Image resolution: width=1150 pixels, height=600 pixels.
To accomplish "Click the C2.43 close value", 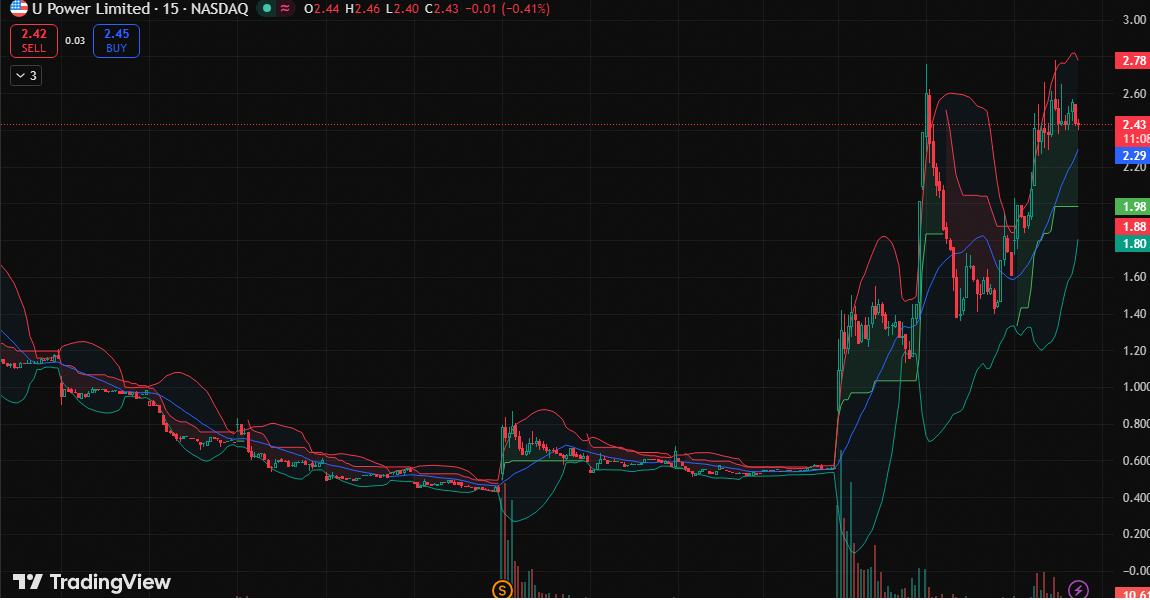I will click(442, 9).
